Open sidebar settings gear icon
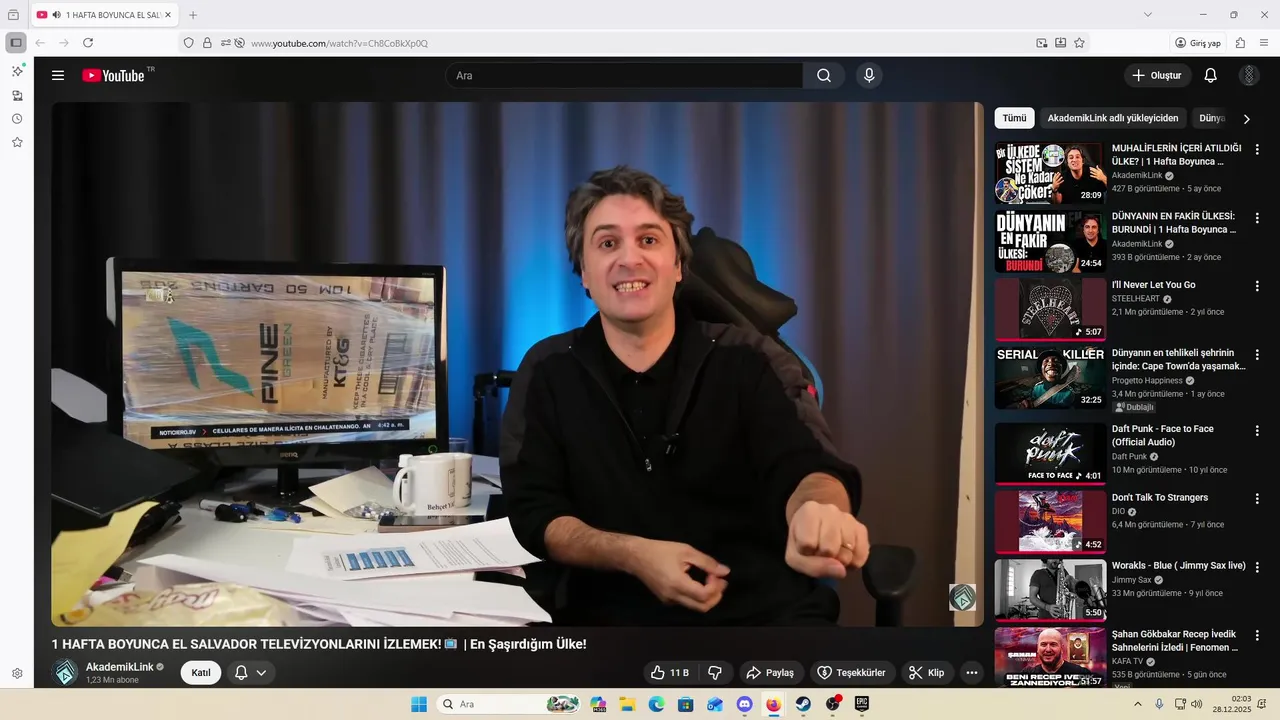The width and height of the screenshot is (1280, 720). (17, 674)
